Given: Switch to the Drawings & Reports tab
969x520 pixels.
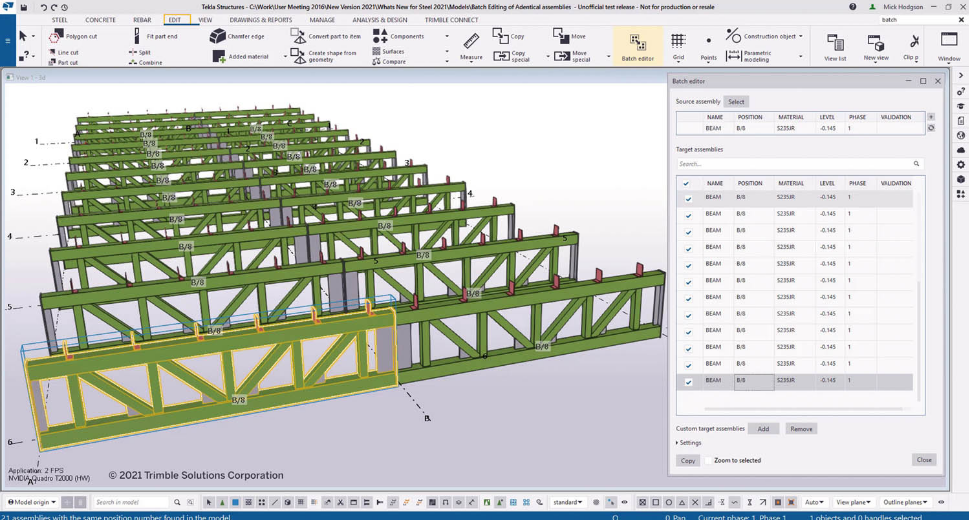Looking at the screenshot, I should click(x=260, y=20).
